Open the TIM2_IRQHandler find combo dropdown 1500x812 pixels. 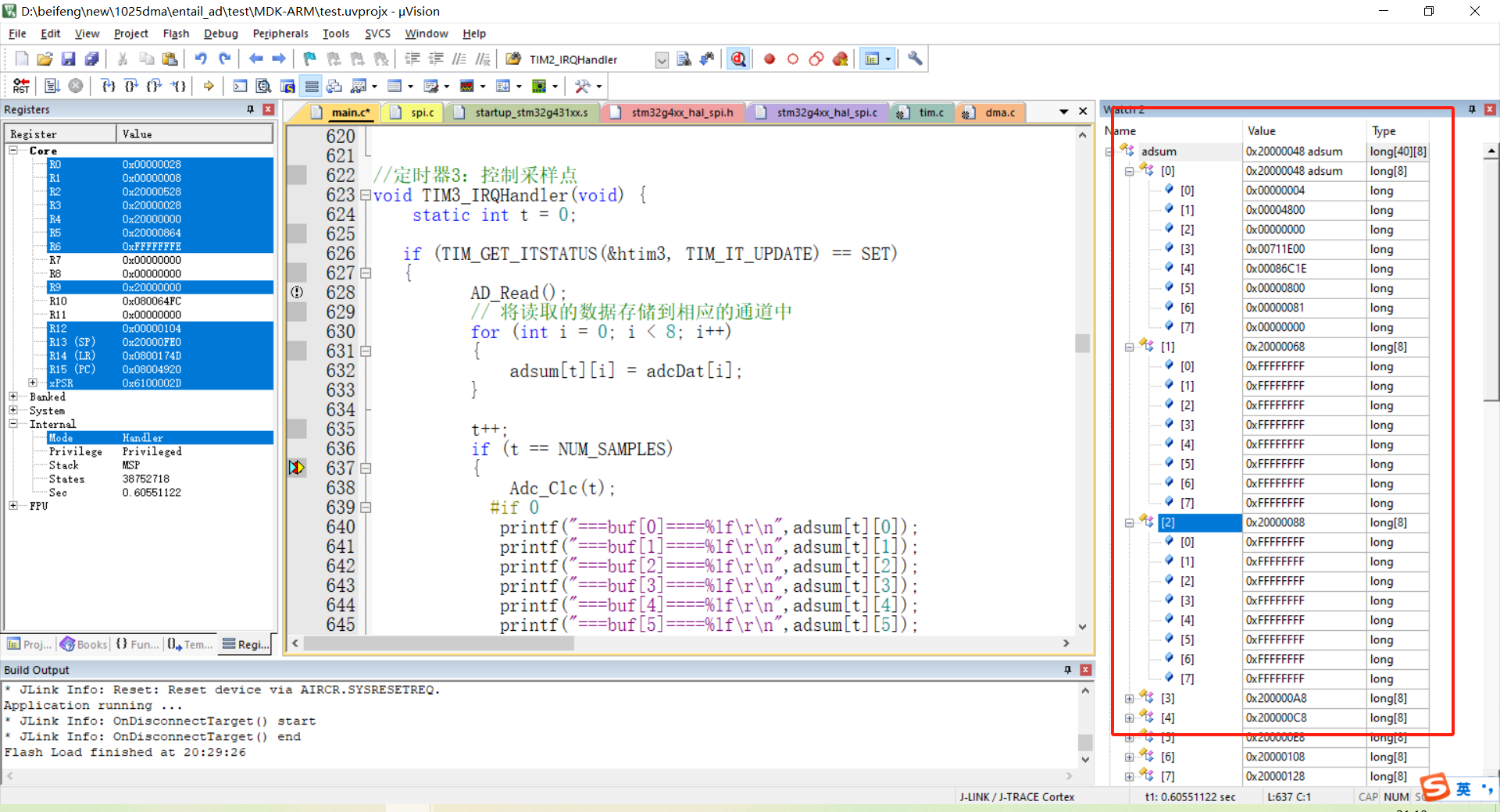pyautogui.click(x=662, y=60)
